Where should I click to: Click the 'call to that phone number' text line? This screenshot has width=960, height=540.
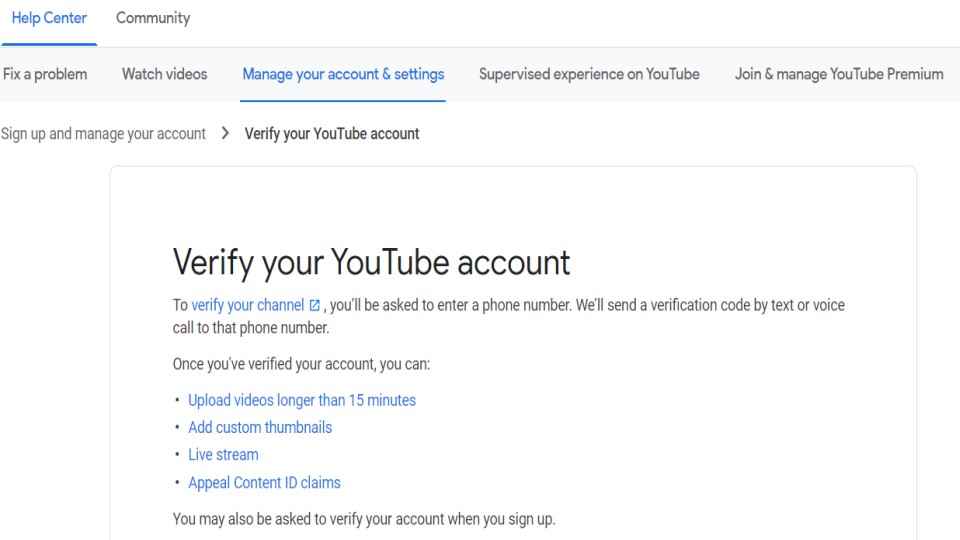pyautogui.click(x=251, y=328)
